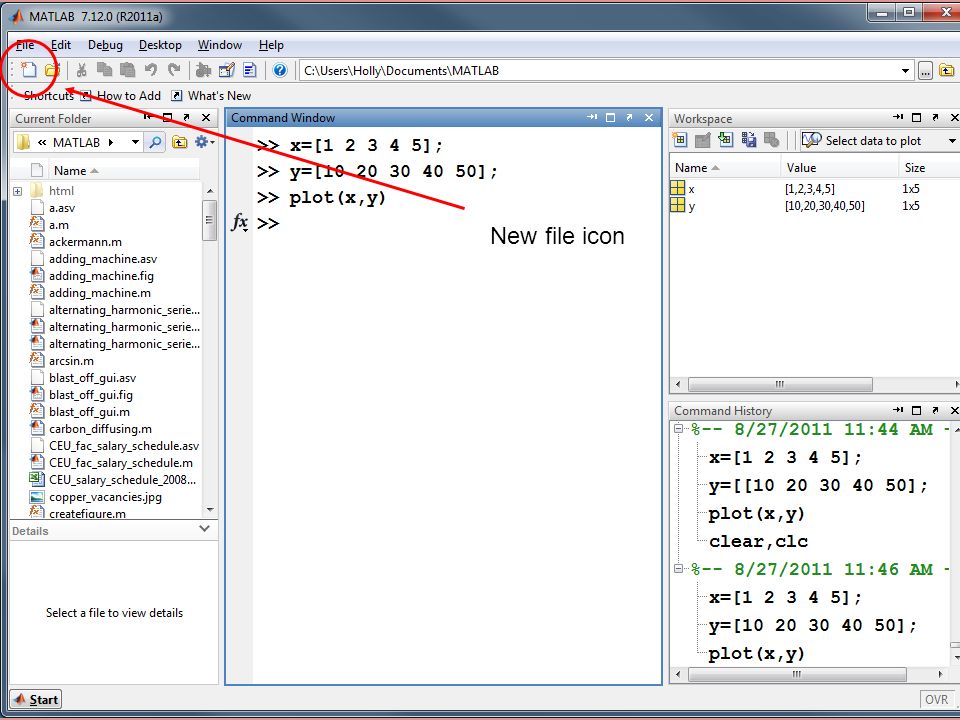This screenshot has height=720, width=960.
Task: Click the browse for folder ellipsis button
Action: [x=925, y=71]
